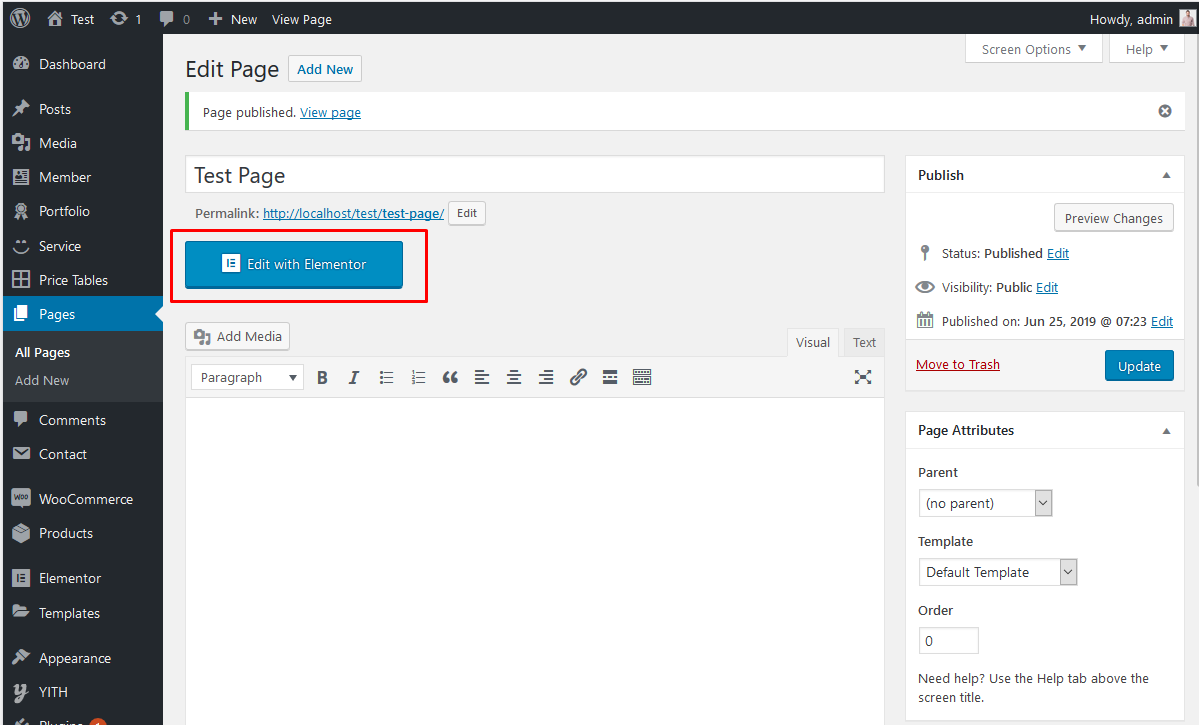Image resolution: width=1199 pixels, height=725 pixels.
Task: Click the Edit with Elementor button
Action: pos(293,265)
